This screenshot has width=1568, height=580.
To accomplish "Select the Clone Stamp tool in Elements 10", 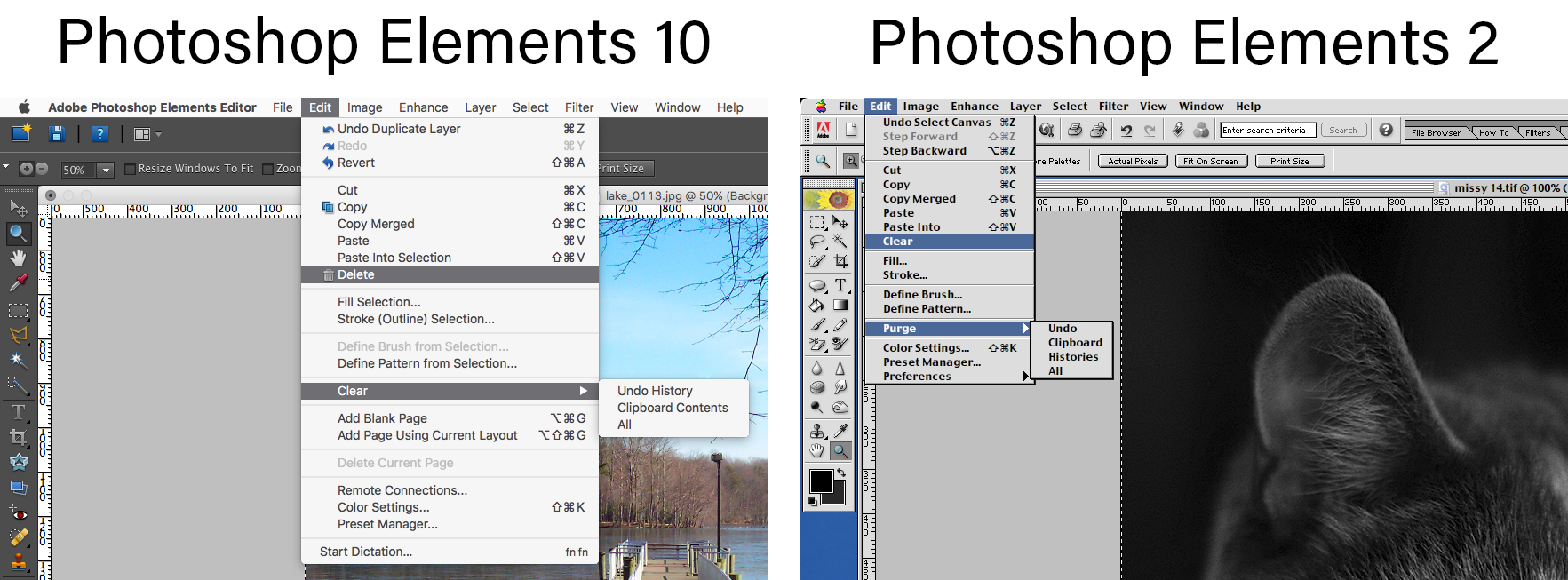I will (x=18, y=562).
